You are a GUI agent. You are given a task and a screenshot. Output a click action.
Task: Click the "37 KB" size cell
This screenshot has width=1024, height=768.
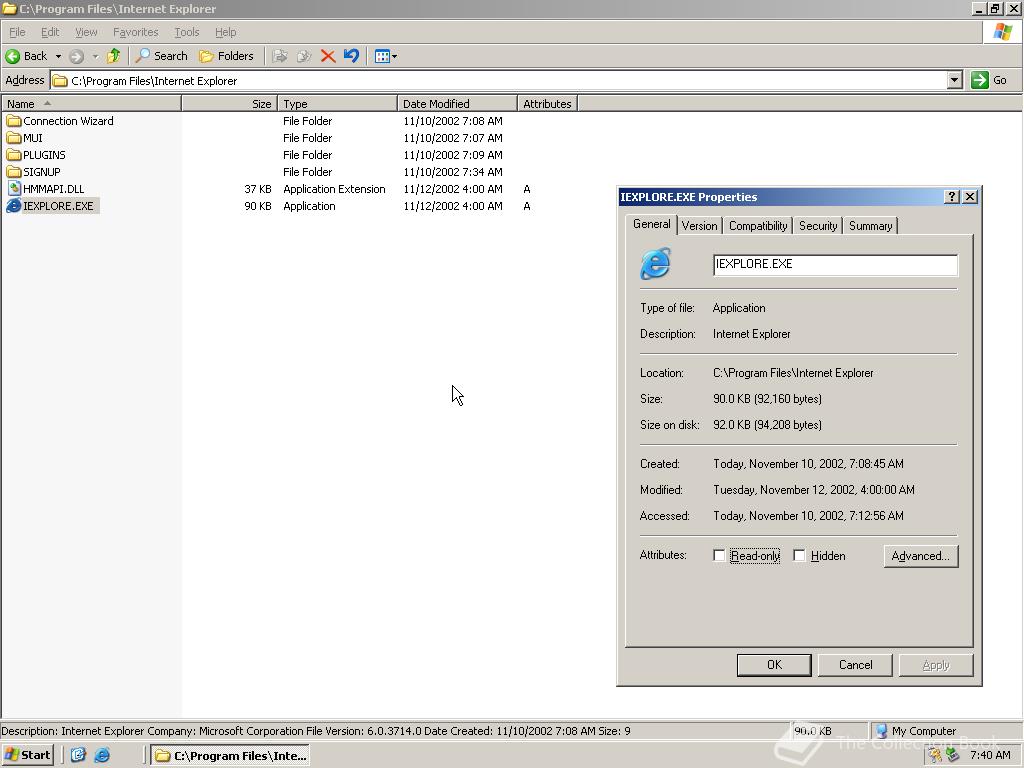click(x=258, y=189)
